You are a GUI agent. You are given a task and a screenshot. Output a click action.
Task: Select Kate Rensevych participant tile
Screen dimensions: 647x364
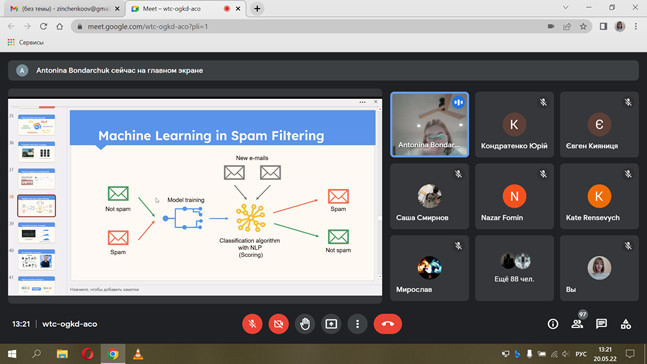(599, 196)
